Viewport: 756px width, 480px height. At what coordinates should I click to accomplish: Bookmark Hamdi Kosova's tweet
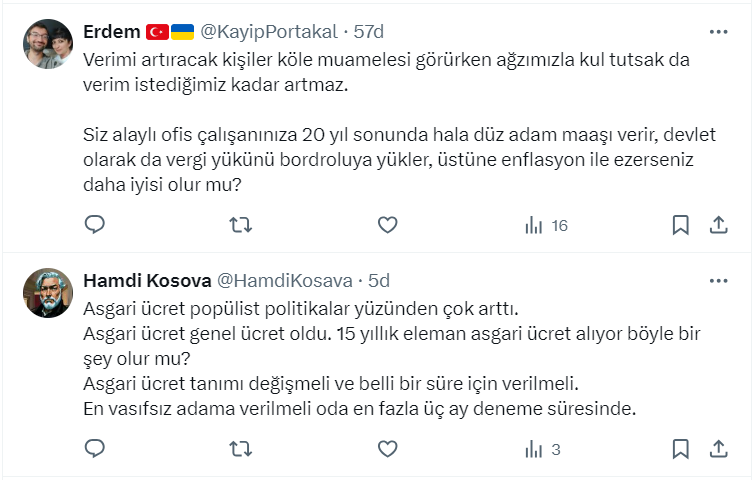pyautogui.click(x=680, y=448)
